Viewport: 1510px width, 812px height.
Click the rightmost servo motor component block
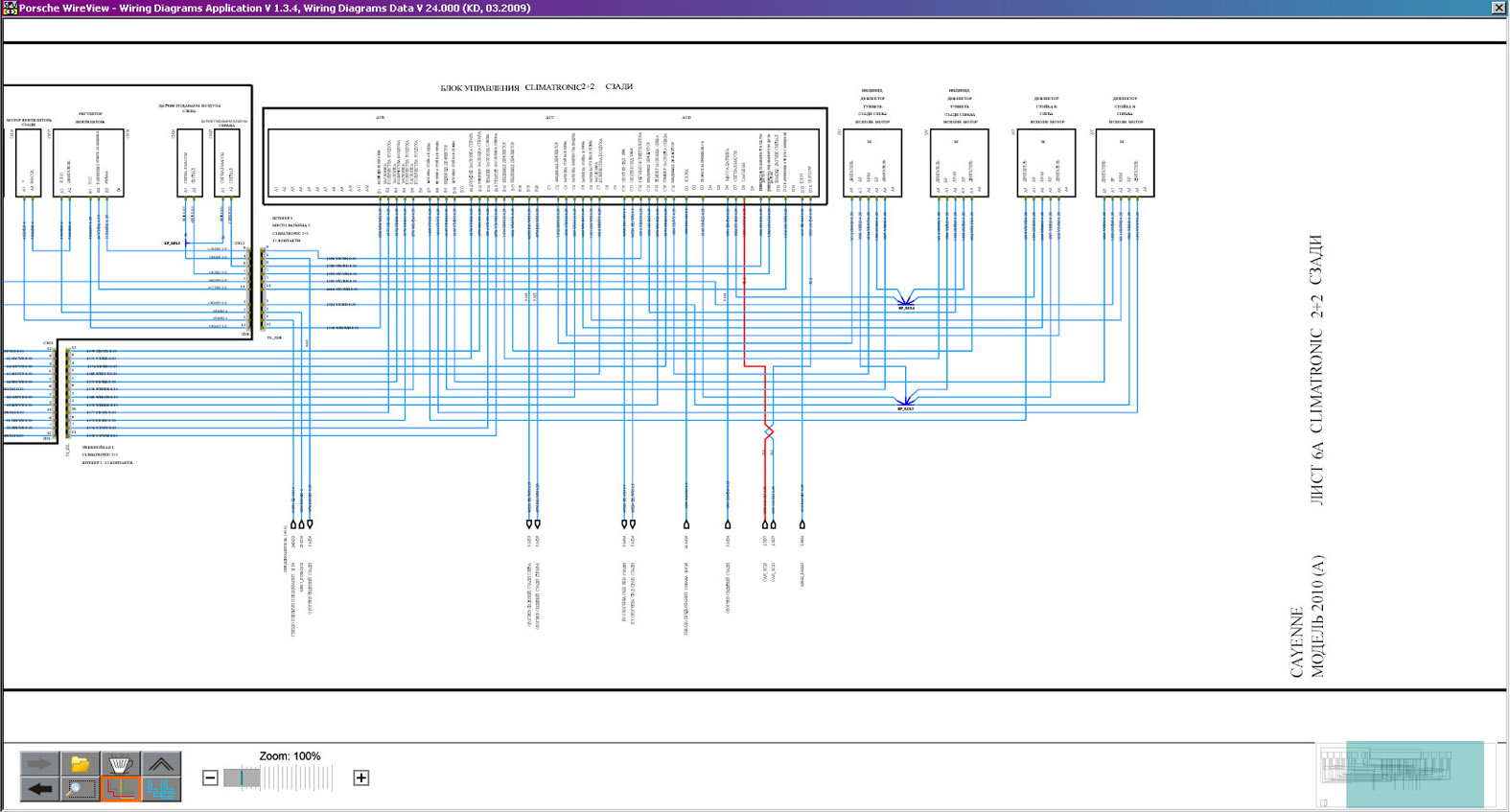coord(1125,163)
